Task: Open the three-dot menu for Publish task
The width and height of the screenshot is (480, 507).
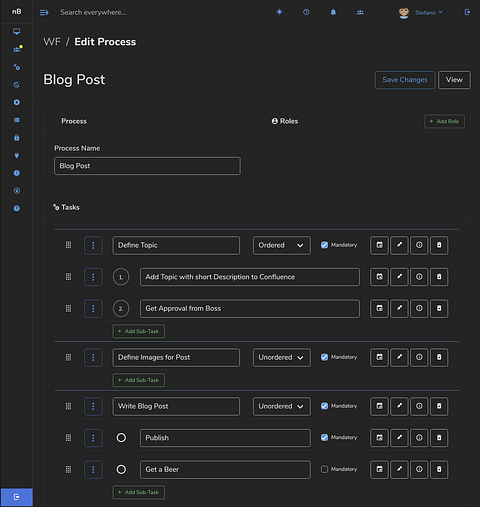Action: pos(93,438)
